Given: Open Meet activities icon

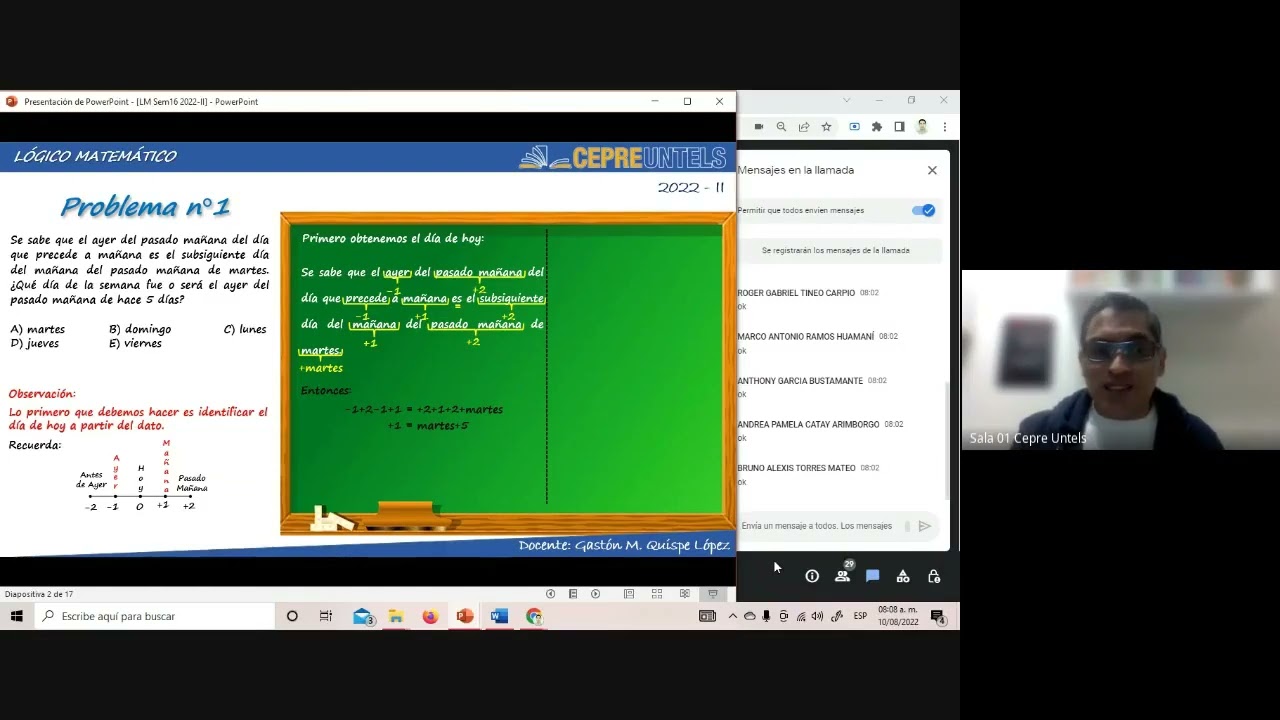Looking at the screenshot, I should tap(903, 576).
